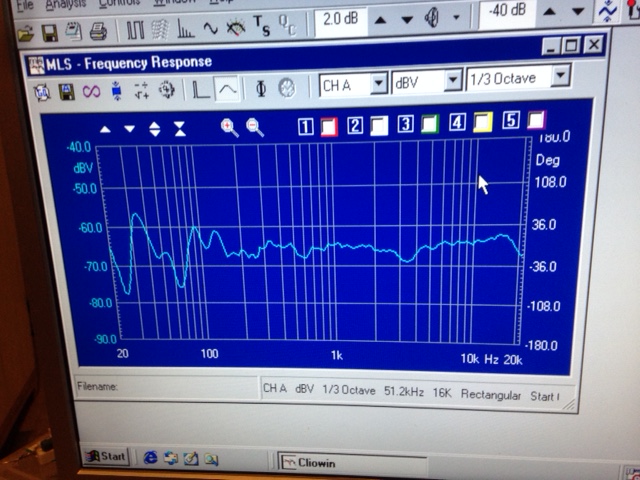The width and height of the screenshot is (640, 480).
Task: Print with the printer icon
Action: (98, 31)
